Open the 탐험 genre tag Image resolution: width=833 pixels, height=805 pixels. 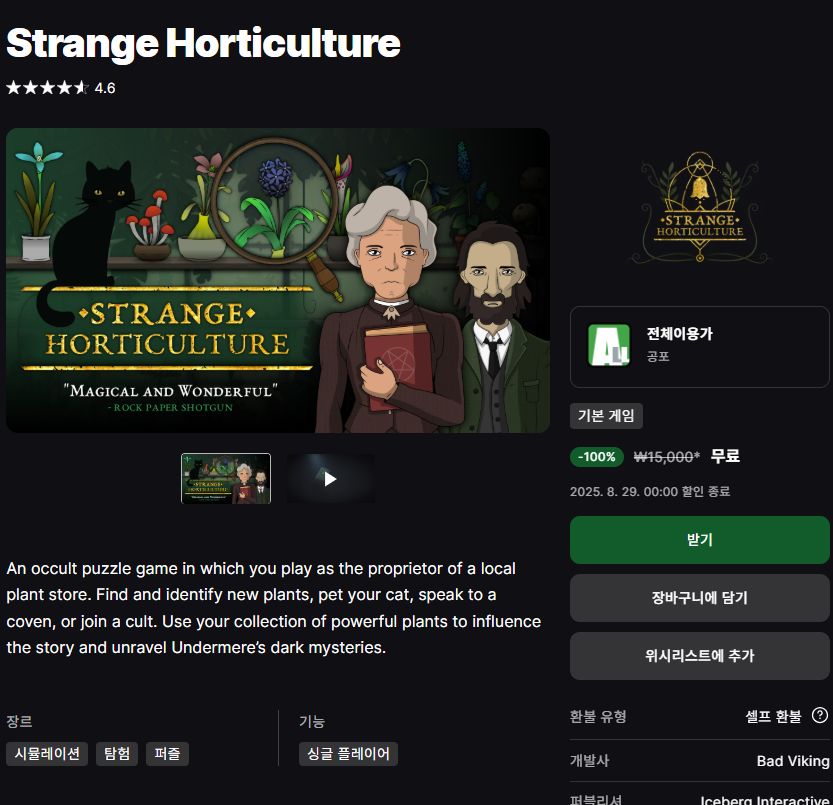117,754
